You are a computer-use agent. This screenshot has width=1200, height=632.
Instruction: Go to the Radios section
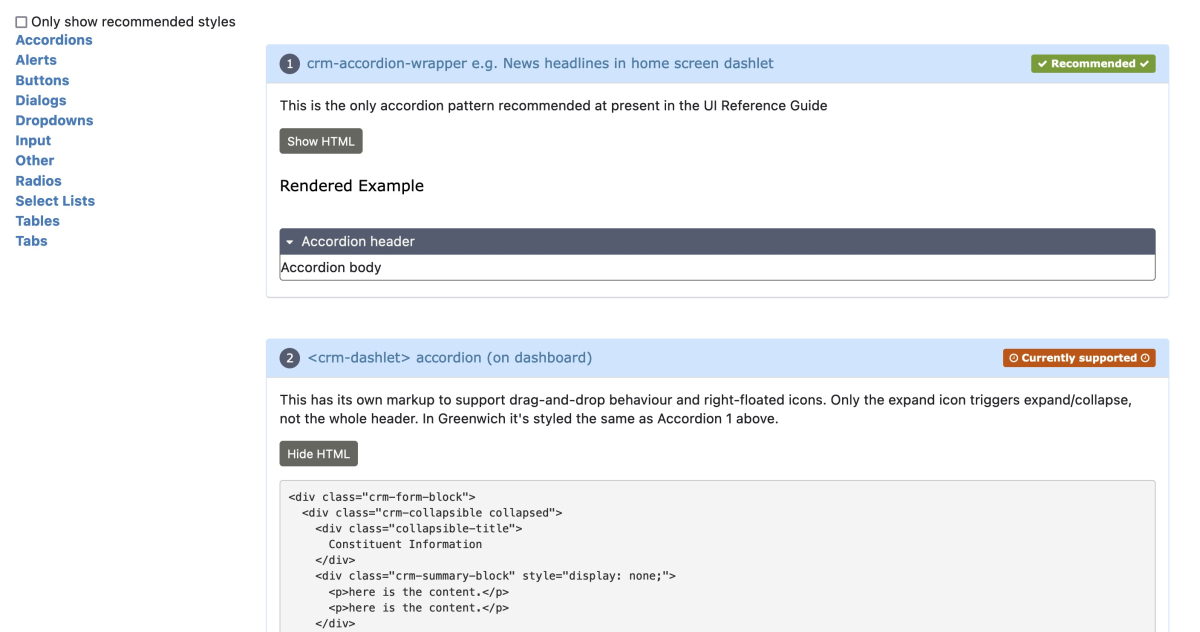[x=38, y=181]
